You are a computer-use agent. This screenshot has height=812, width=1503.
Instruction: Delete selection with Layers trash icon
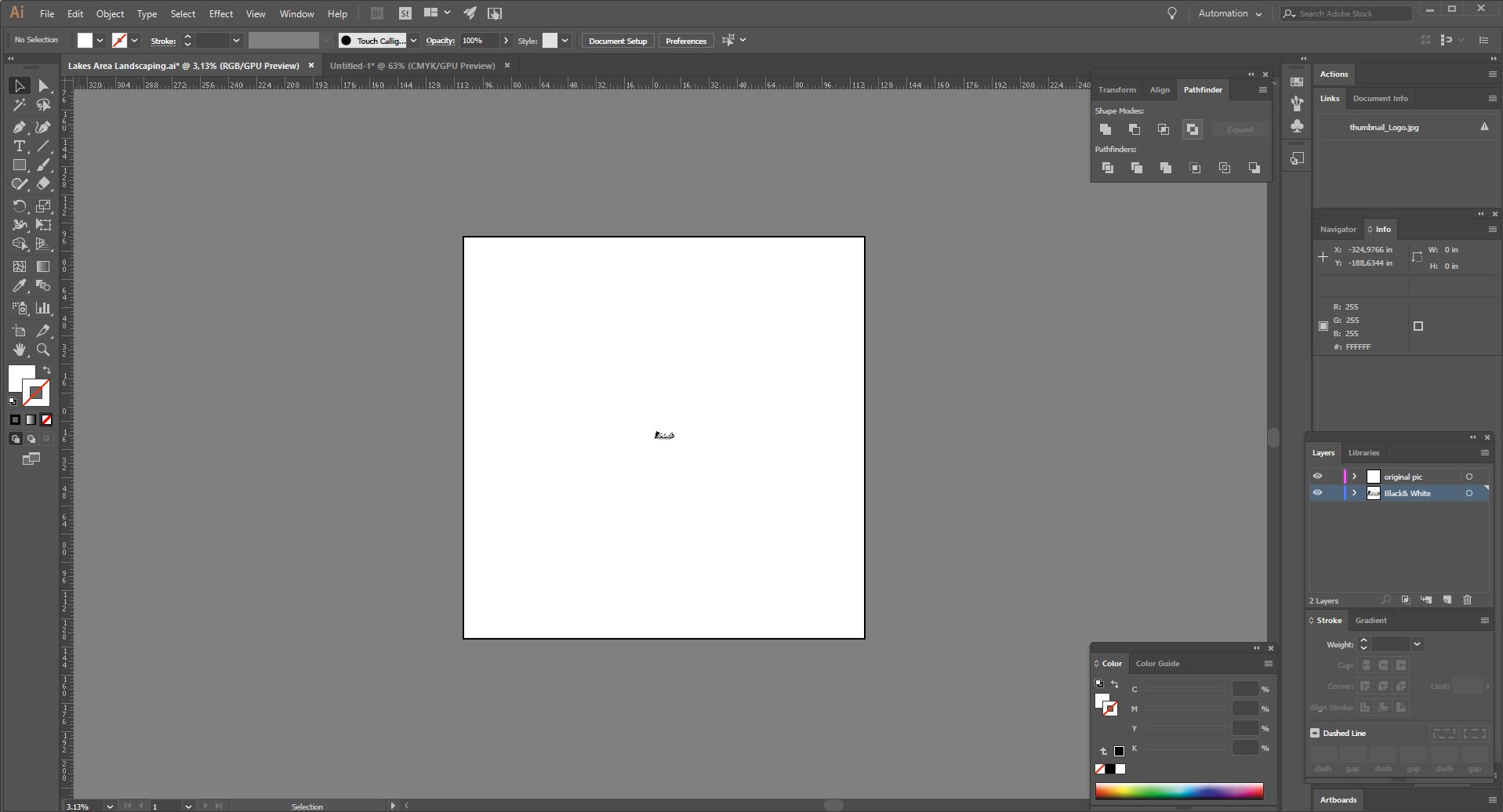tap(1468, 600)
